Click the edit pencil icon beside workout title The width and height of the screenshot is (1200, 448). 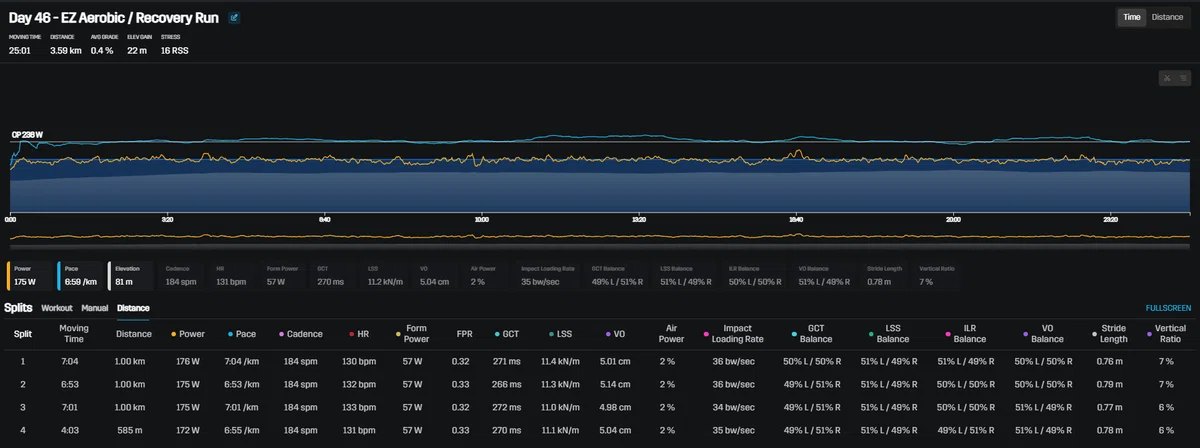pyautogui.click(x=234, y=18)
